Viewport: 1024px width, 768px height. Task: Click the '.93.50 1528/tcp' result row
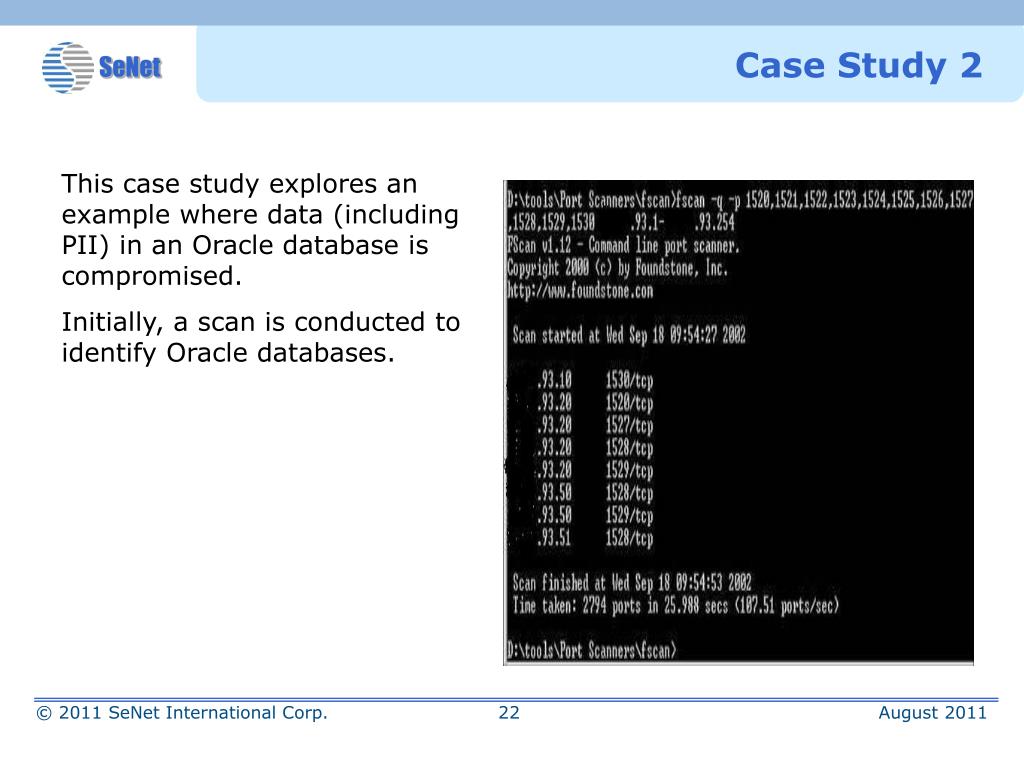pyautogui.click(x=595, y=492)
